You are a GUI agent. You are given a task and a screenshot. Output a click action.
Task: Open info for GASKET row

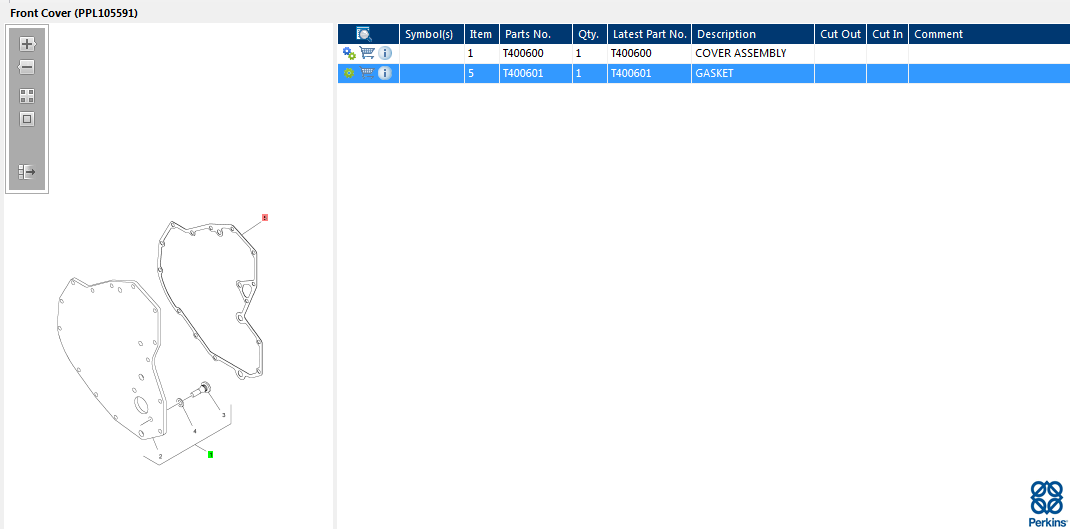385,73
